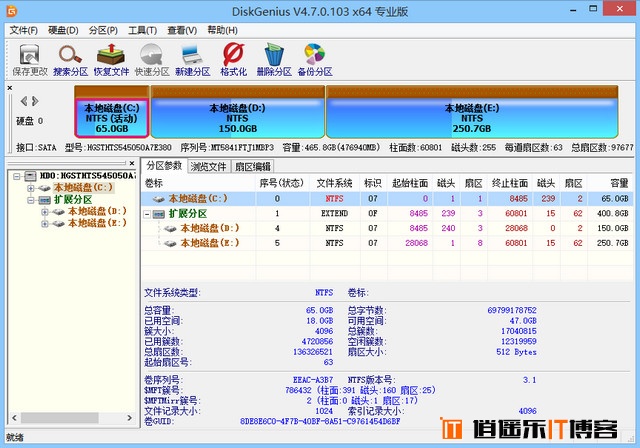
Task: Click the 容量 column header
Action: point(611,184)
